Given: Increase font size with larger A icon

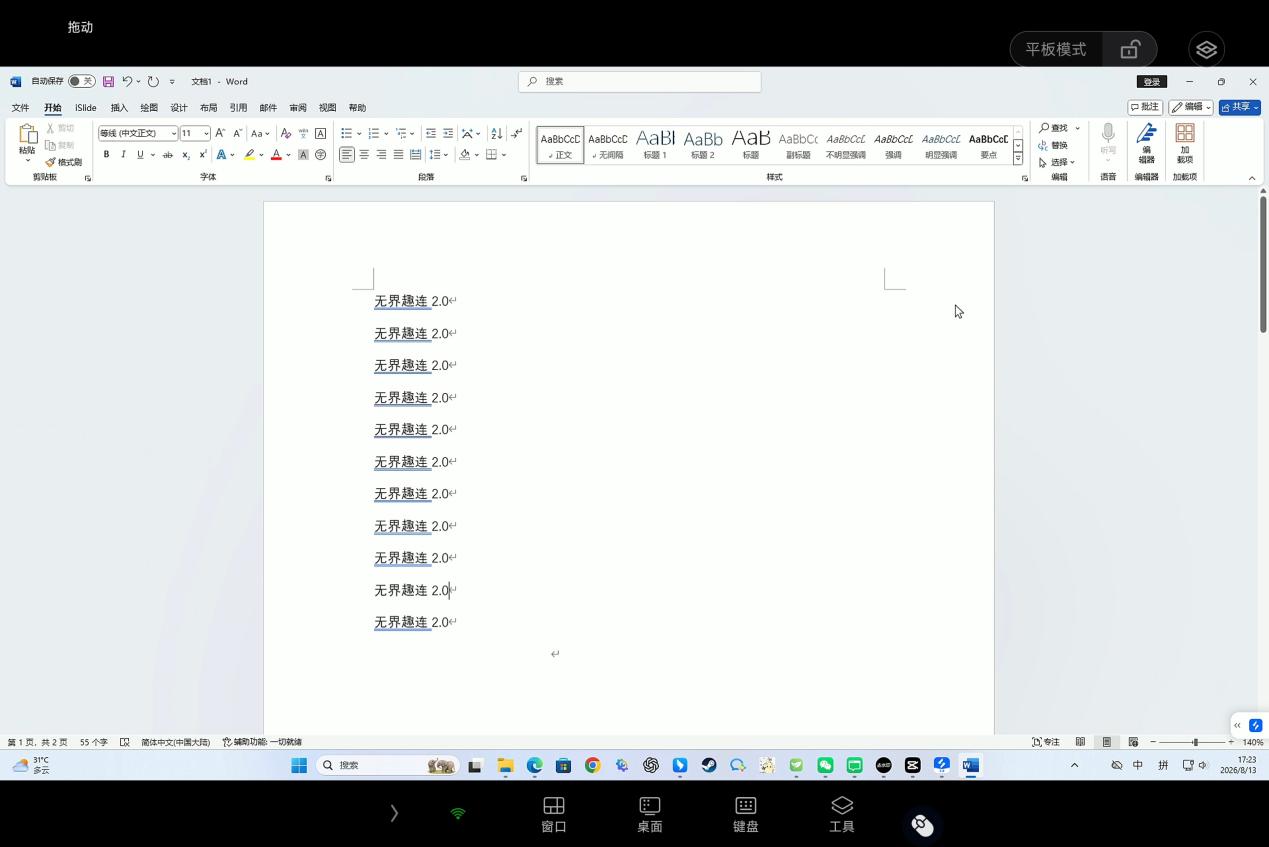Looking at the screenshot, I should coord(220,133).
